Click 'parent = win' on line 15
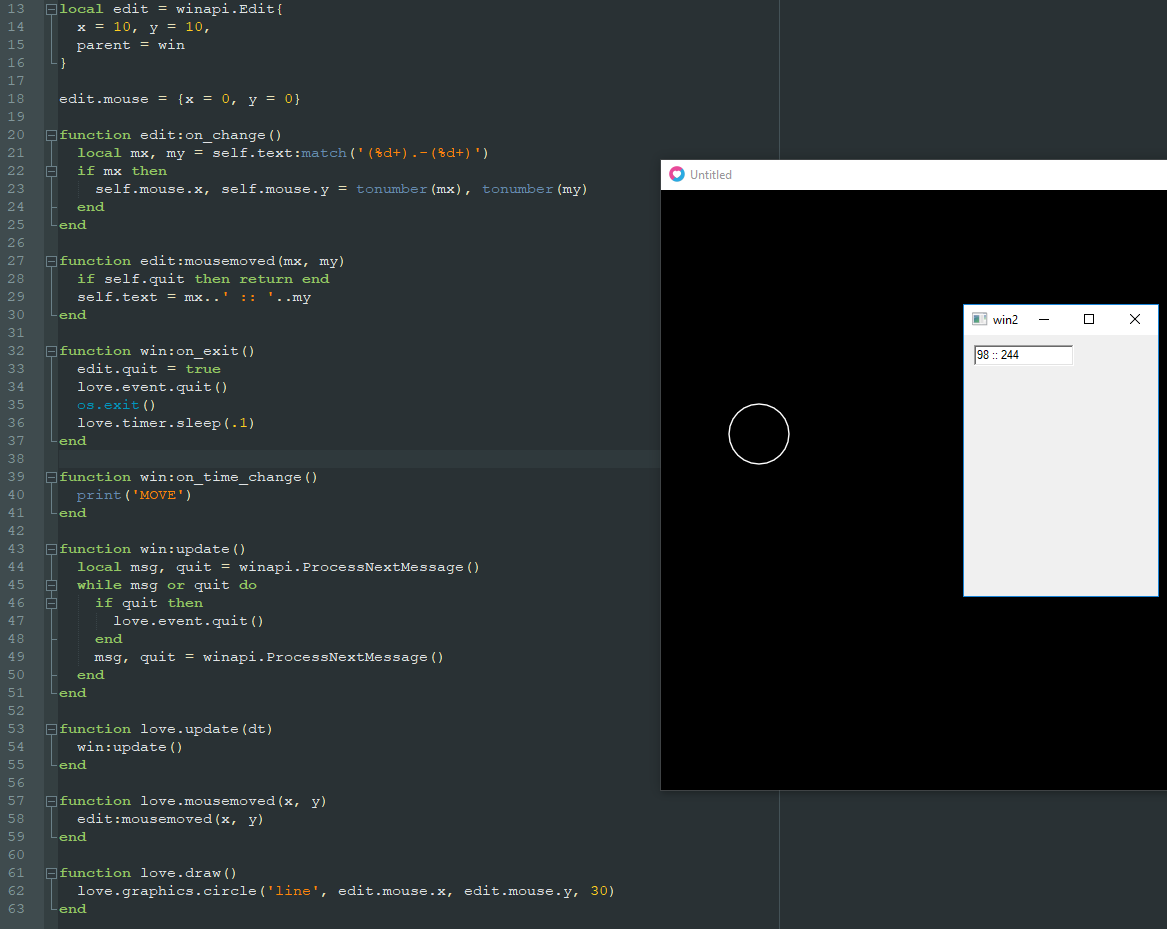This screenshot has width=1167, height=929. click(x=131, y=45)
